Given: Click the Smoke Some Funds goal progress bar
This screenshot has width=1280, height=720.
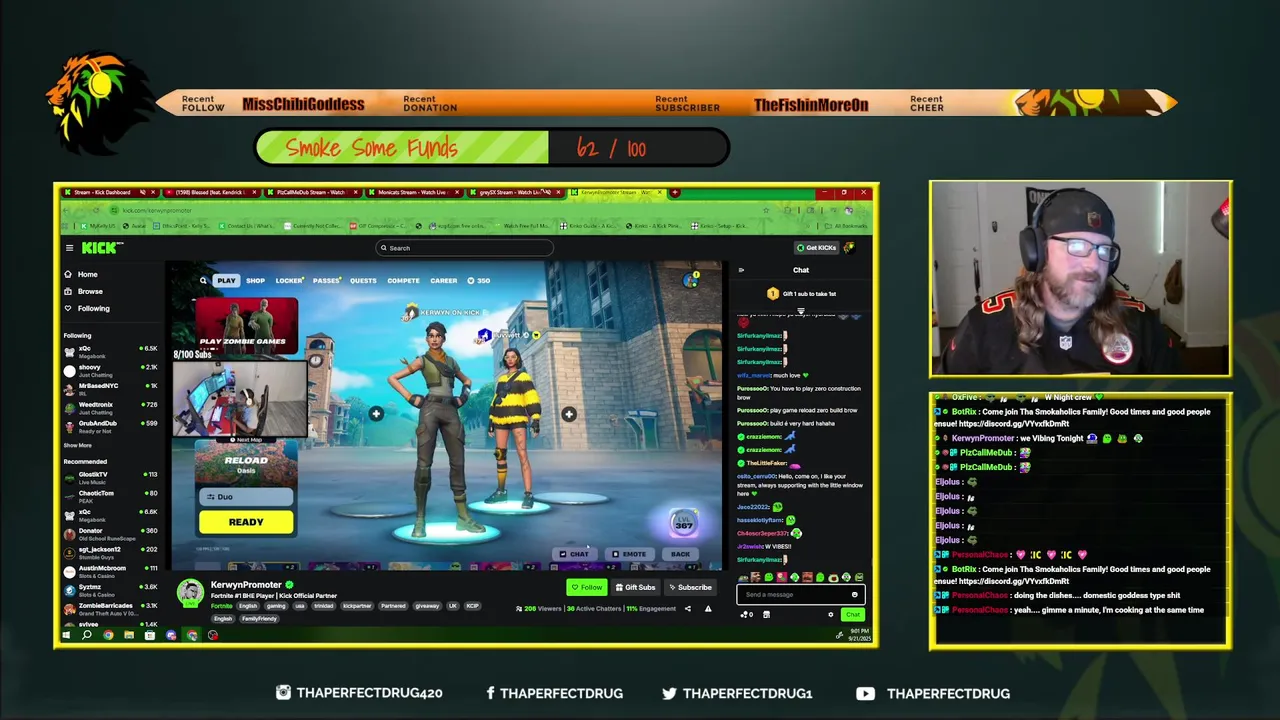Looking at the screenshot, I should (491, 148).
